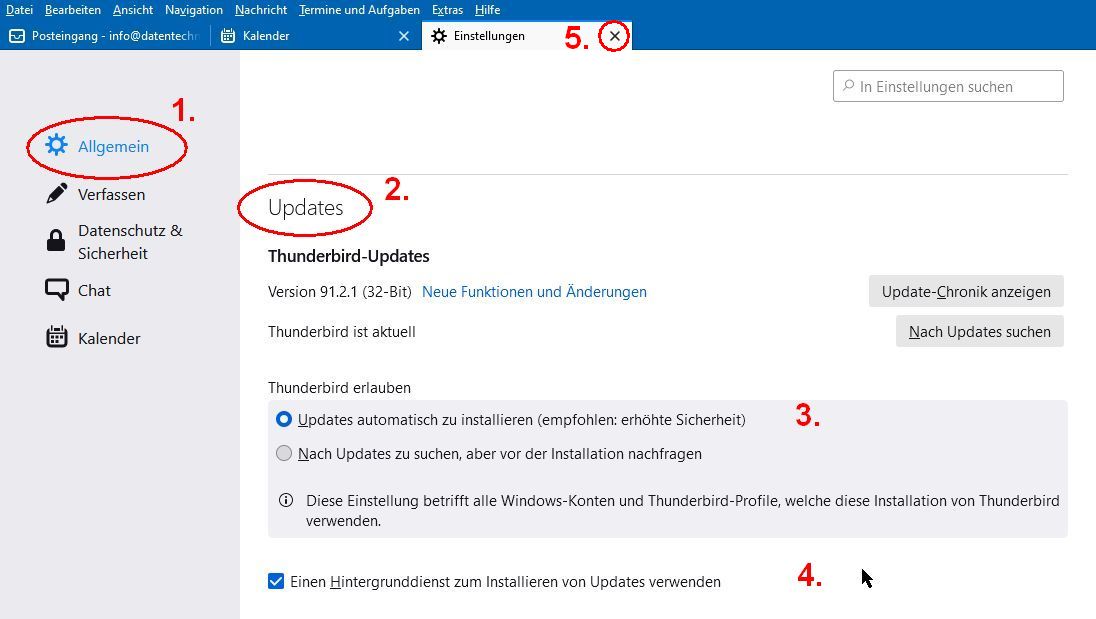Open the Extras menu
The image size is (1096, 619).
pos(447,10)
